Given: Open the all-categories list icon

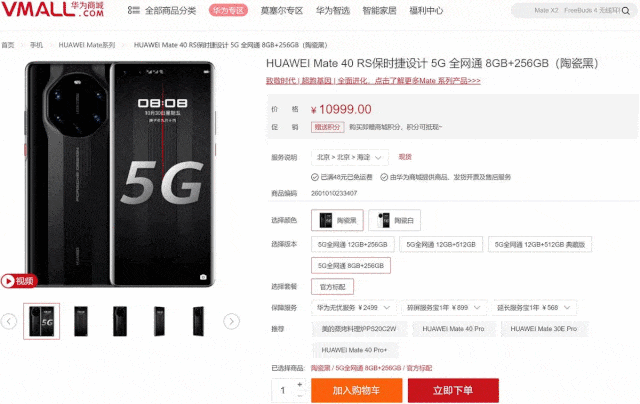Looking at the screenshot, I should [133, 10].
